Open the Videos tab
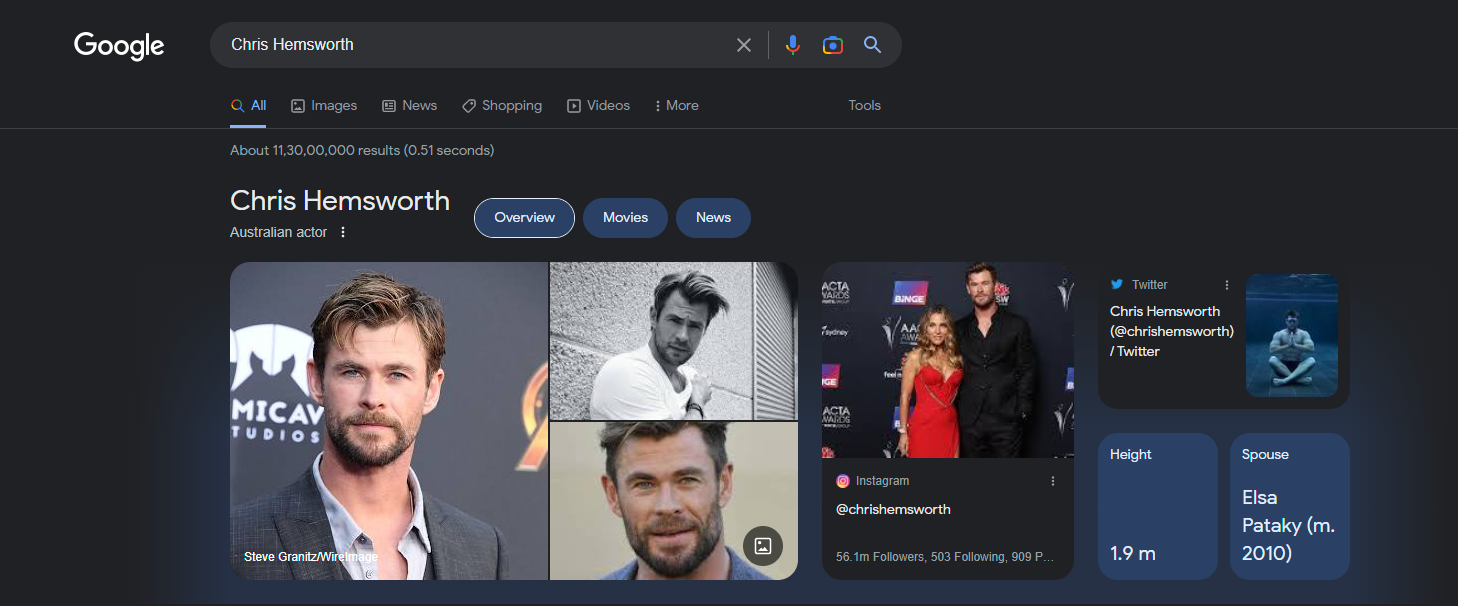1458x606 pixels. click(599, 106)
